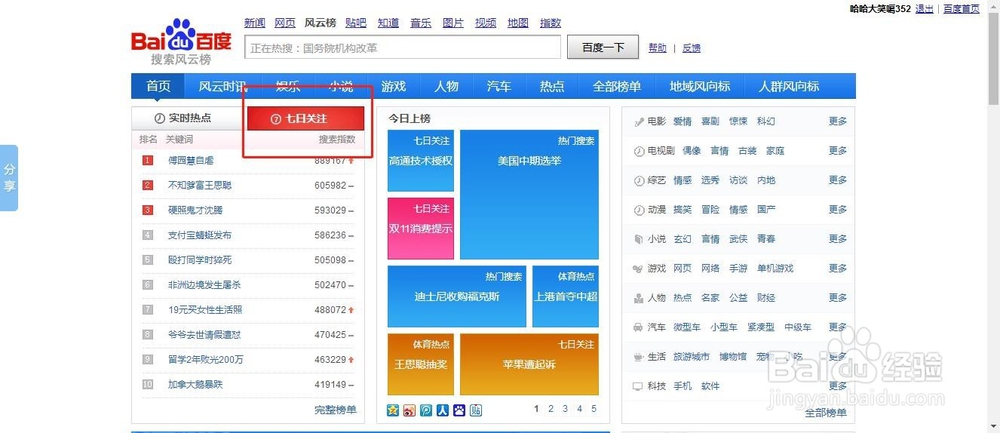Go to page 5 of 今日上榜
The height and width of the screenshot is (433, 1000).
pos(594,409)
